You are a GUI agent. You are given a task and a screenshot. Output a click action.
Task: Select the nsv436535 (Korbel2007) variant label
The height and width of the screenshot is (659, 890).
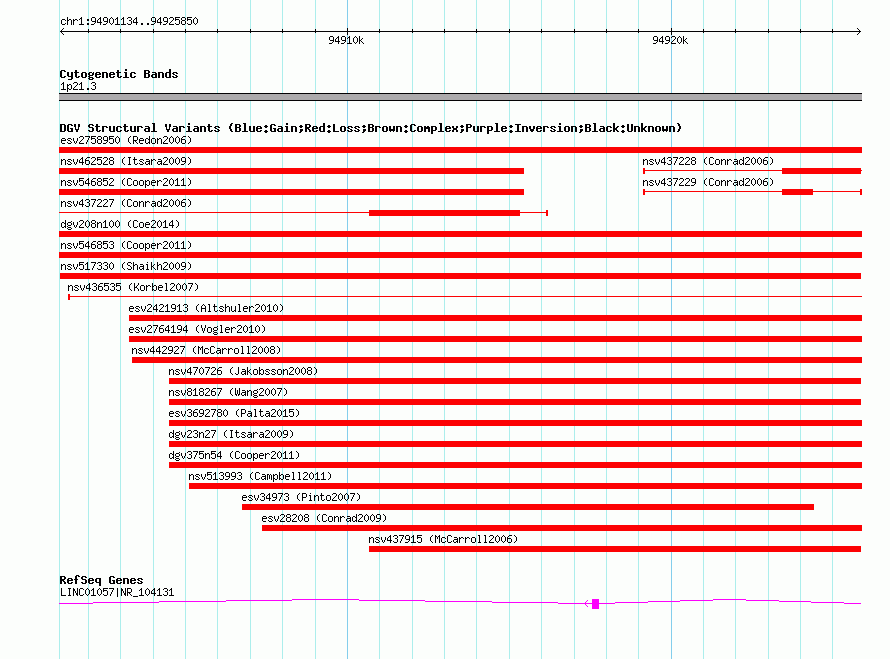pos(133,287)
